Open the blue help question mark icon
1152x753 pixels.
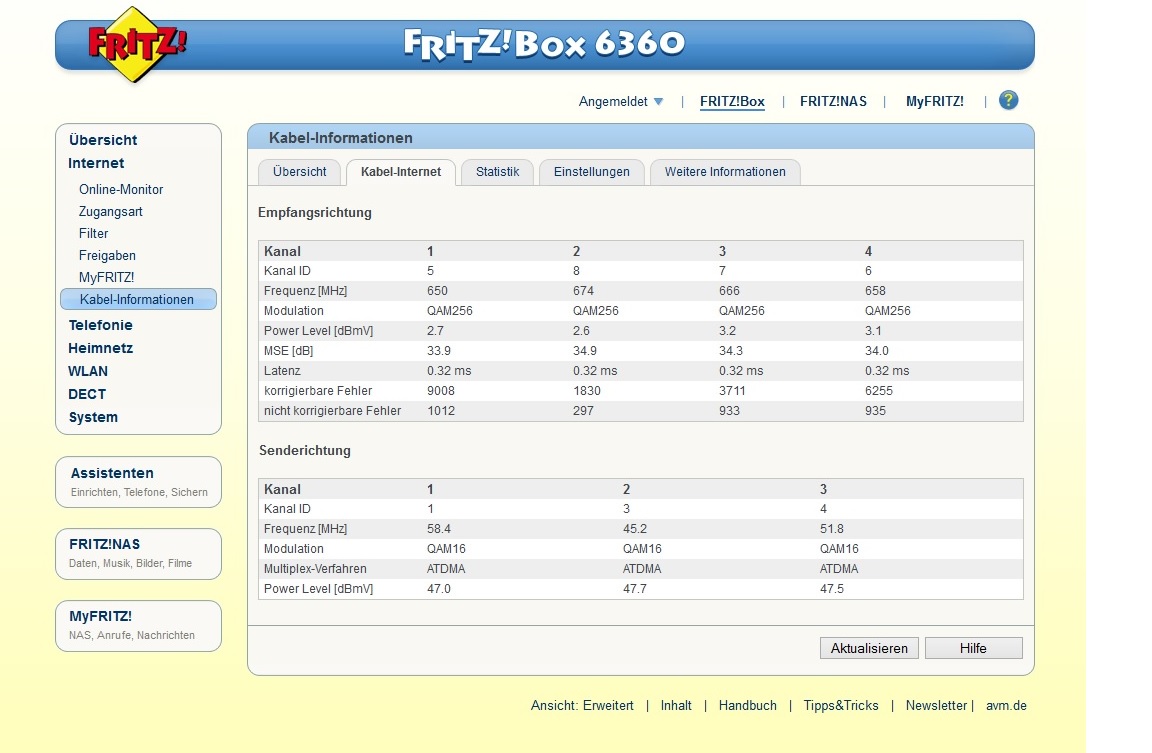tap(1008, 101)
